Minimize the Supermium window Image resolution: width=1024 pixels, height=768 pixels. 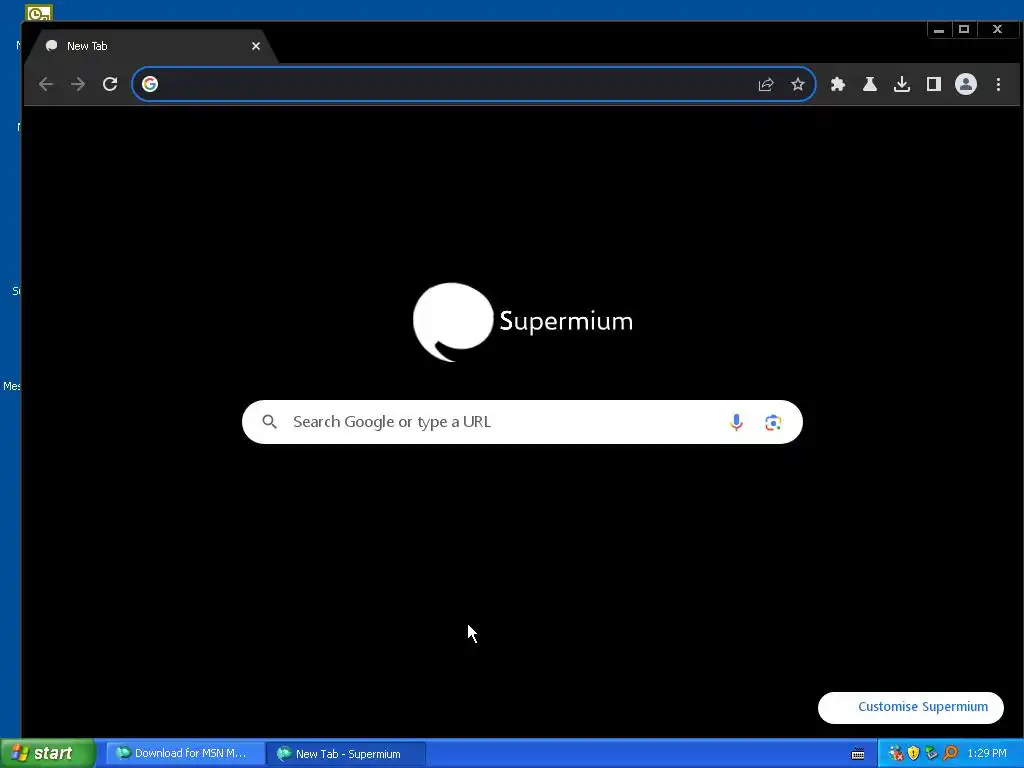(x=938, y=29)
